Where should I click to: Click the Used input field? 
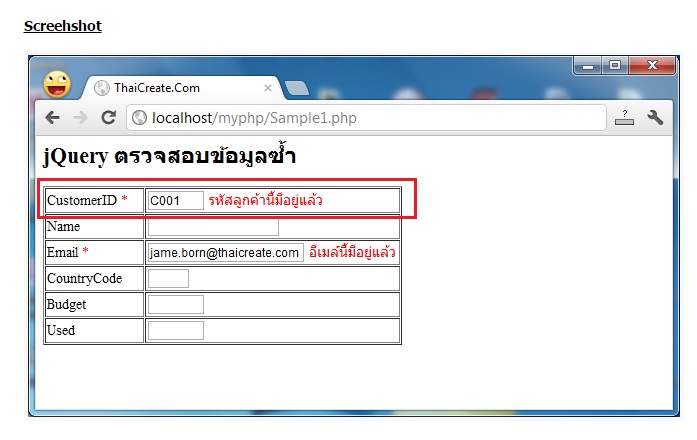pos(176,331)
